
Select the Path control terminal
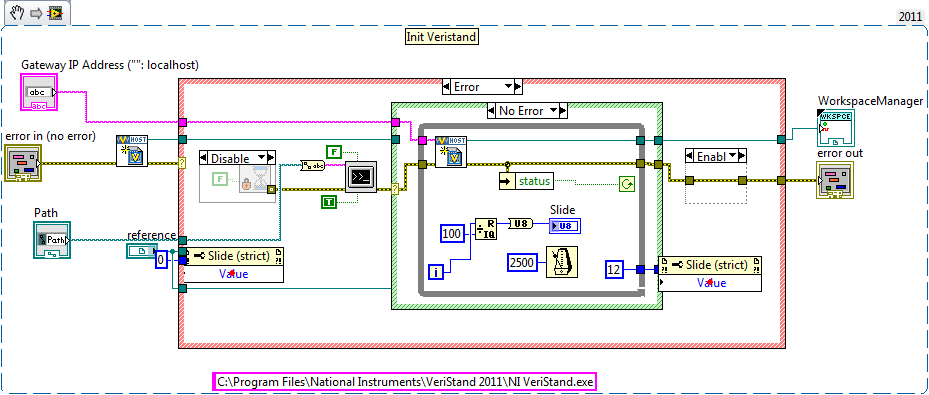(x=52, y=240)
